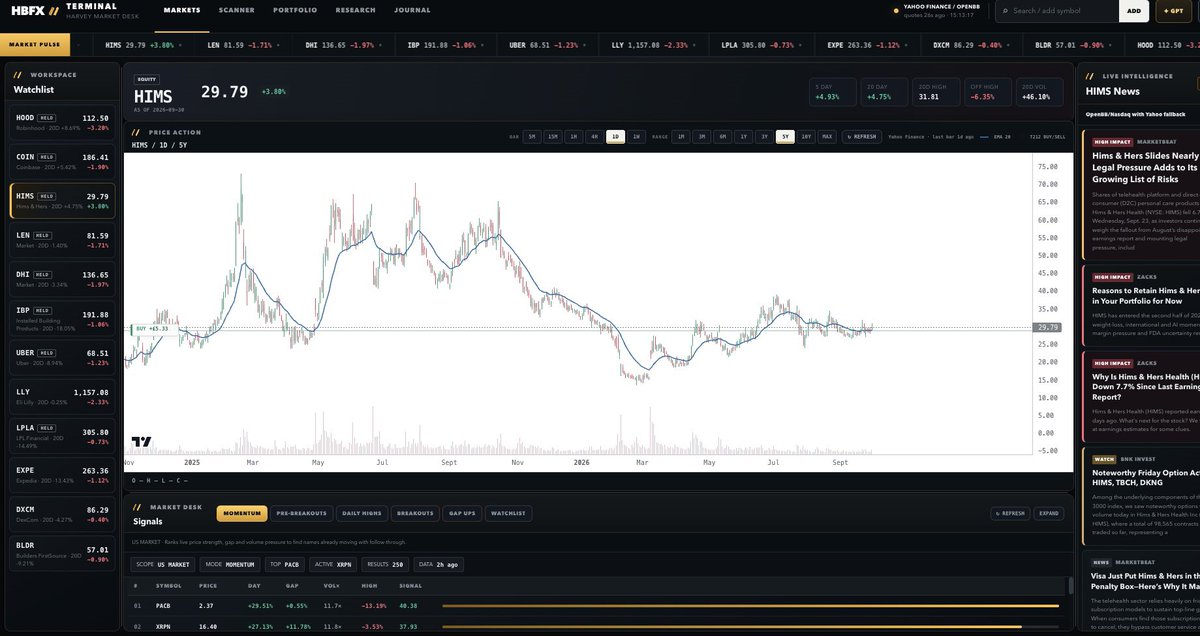1200x636 pixels.
Task: Switch signals to Gap Ups
Action: click(x=462, y=513)
